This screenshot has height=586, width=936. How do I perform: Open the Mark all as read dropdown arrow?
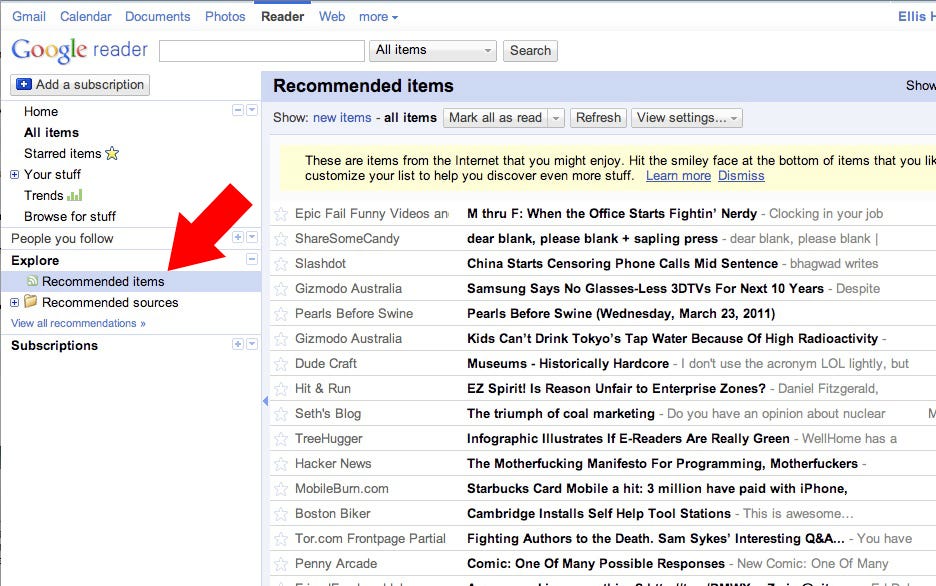pyautogui.click(x=556, y=118)
